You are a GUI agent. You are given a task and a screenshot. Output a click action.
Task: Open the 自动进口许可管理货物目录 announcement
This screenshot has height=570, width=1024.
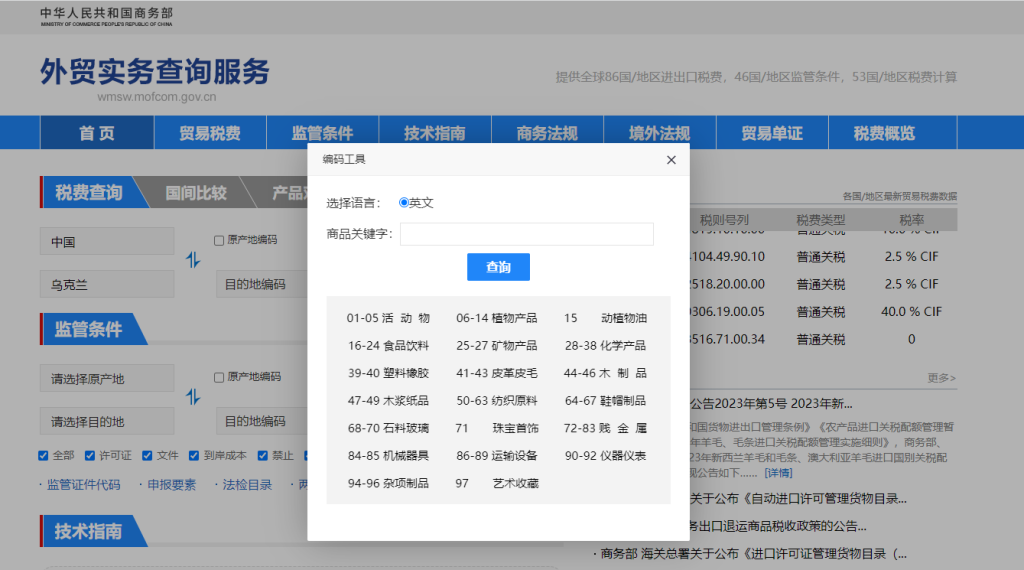coord(798,499)
